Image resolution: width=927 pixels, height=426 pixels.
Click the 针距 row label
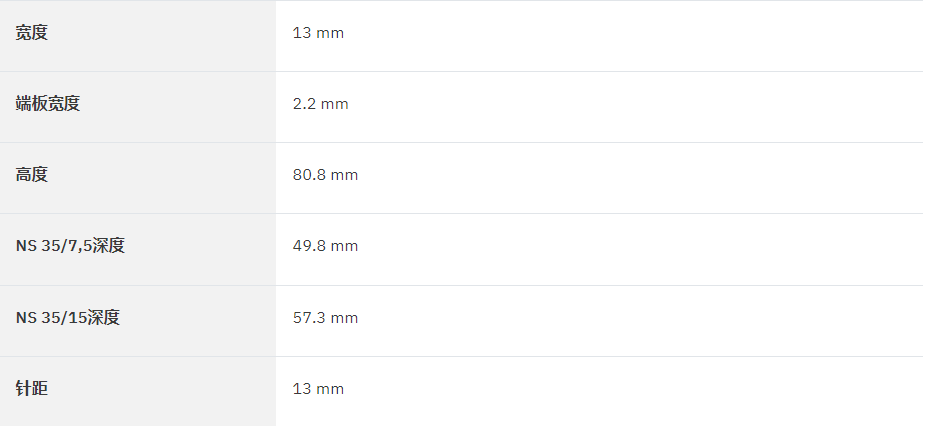31,388
